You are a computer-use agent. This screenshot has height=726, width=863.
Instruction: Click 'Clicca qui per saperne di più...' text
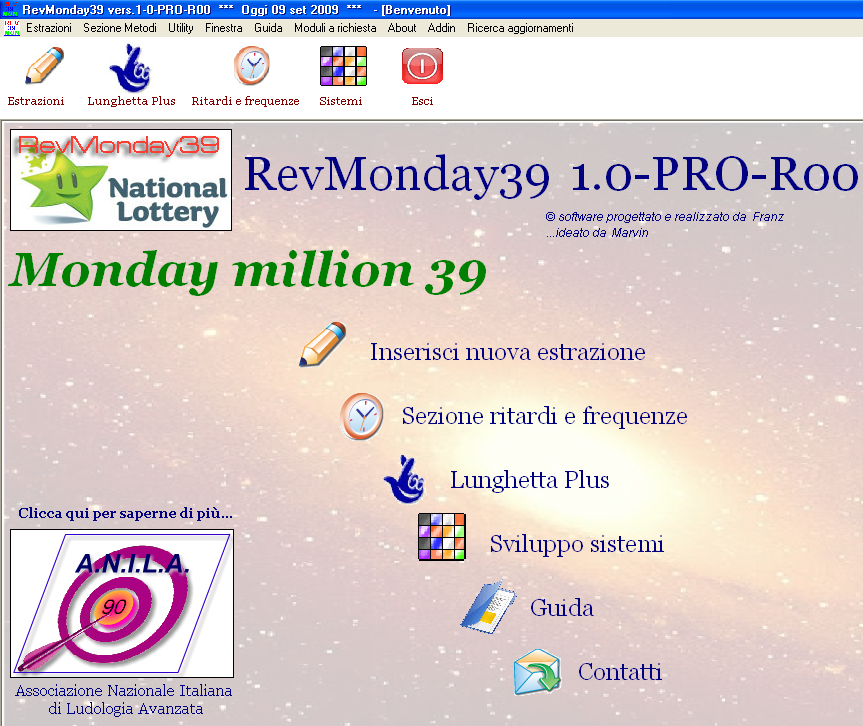(x=125, y=513)
